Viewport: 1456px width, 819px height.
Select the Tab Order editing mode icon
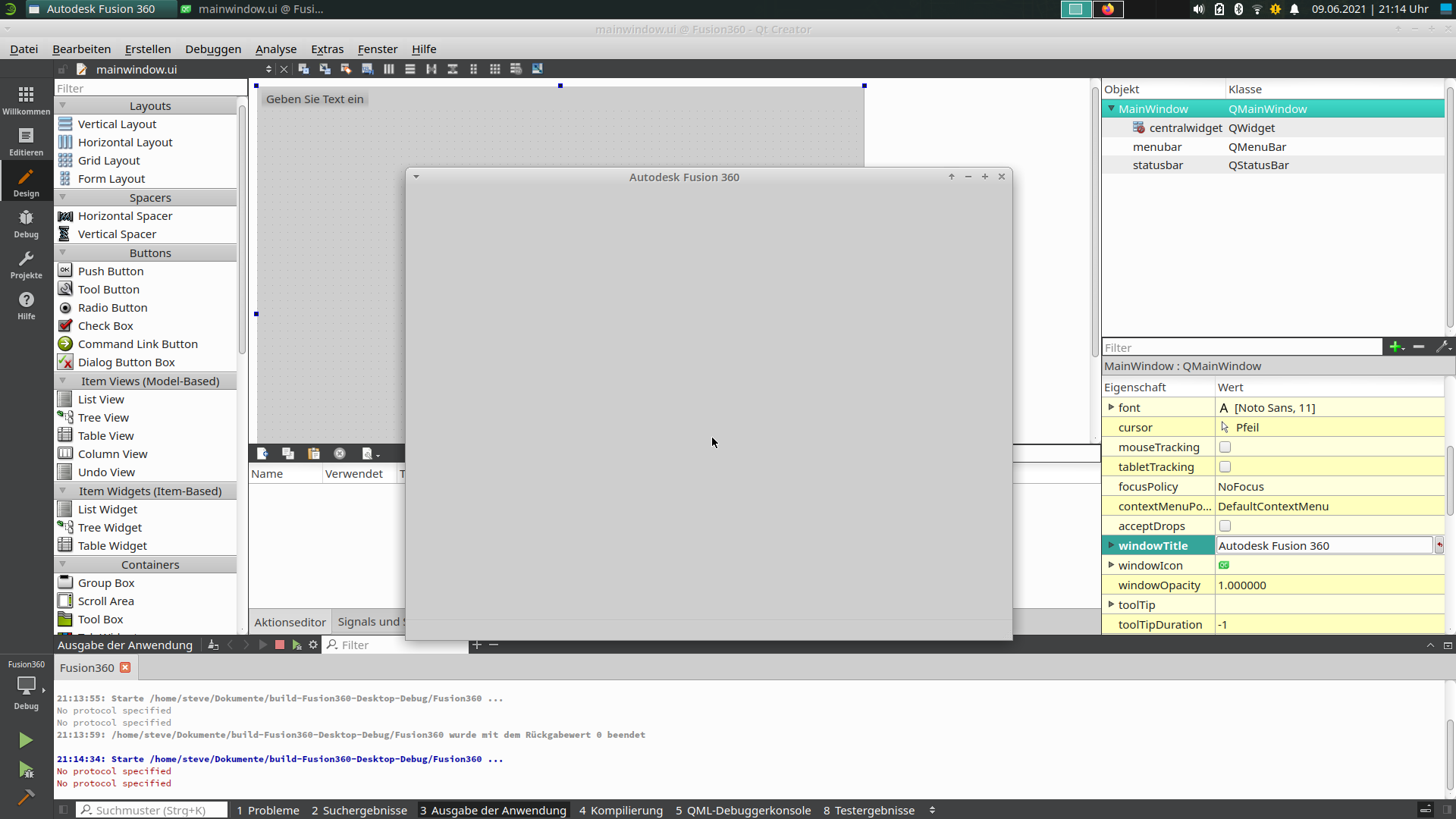click(367, 69)
